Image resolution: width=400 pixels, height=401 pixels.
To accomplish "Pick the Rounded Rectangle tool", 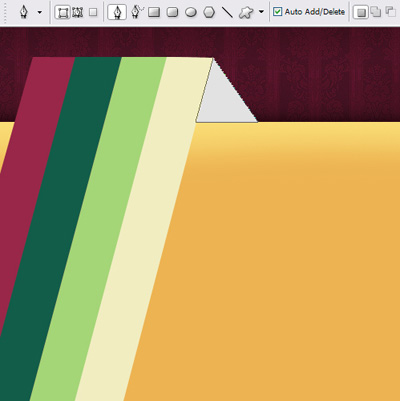I will 172,12.
